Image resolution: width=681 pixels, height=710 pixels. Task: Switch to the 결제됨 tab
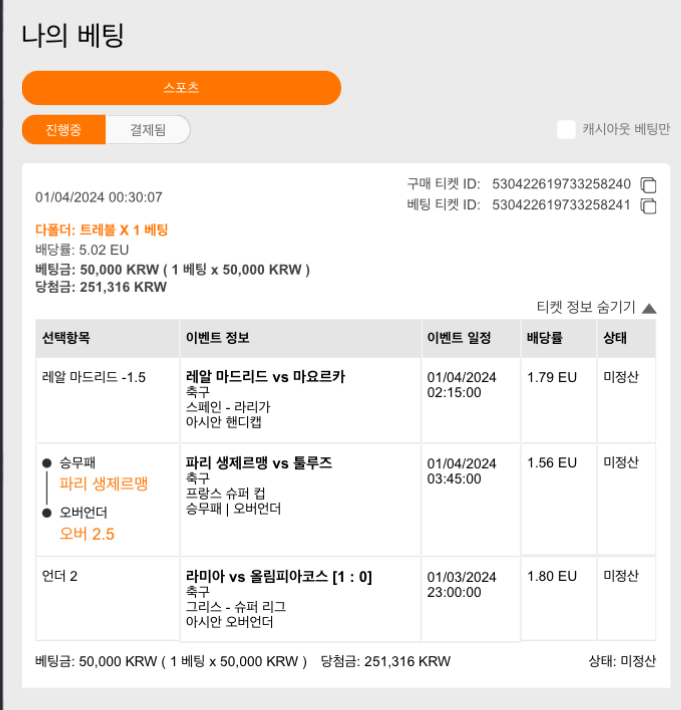(148, 130)
